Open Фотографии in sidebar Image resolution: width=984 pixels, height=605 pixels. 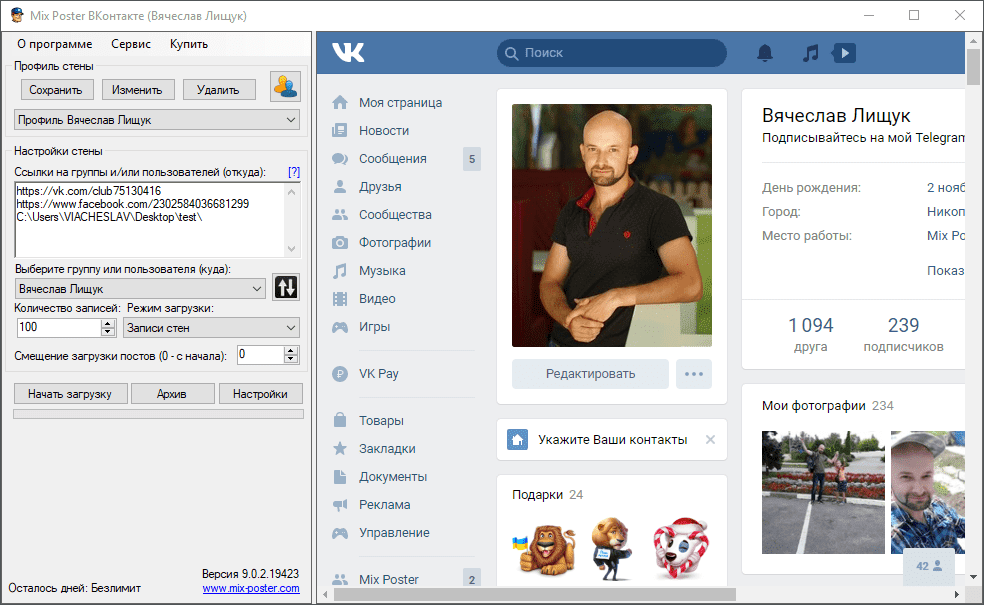click(395, 243)
